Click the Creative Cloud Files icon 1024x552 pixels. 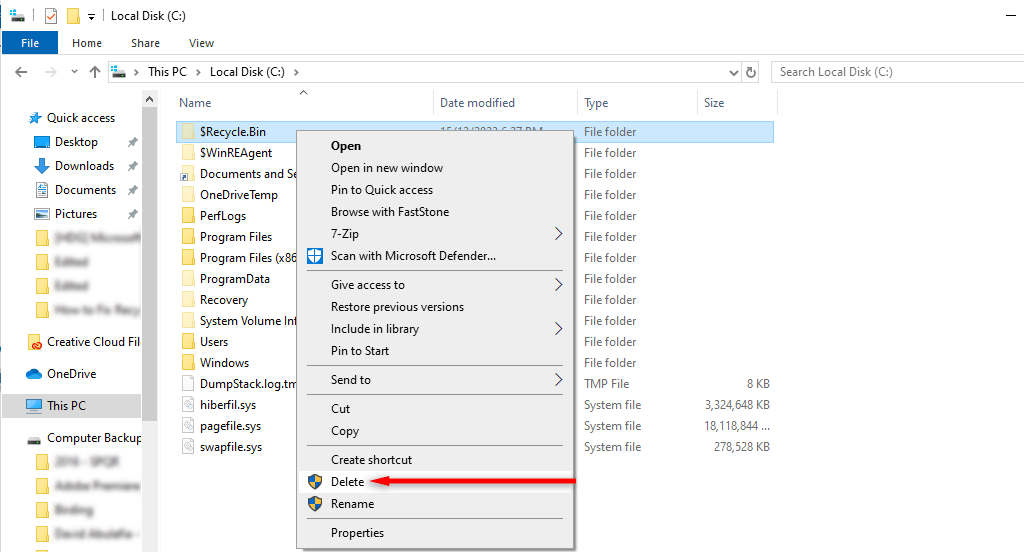point(35,342)
